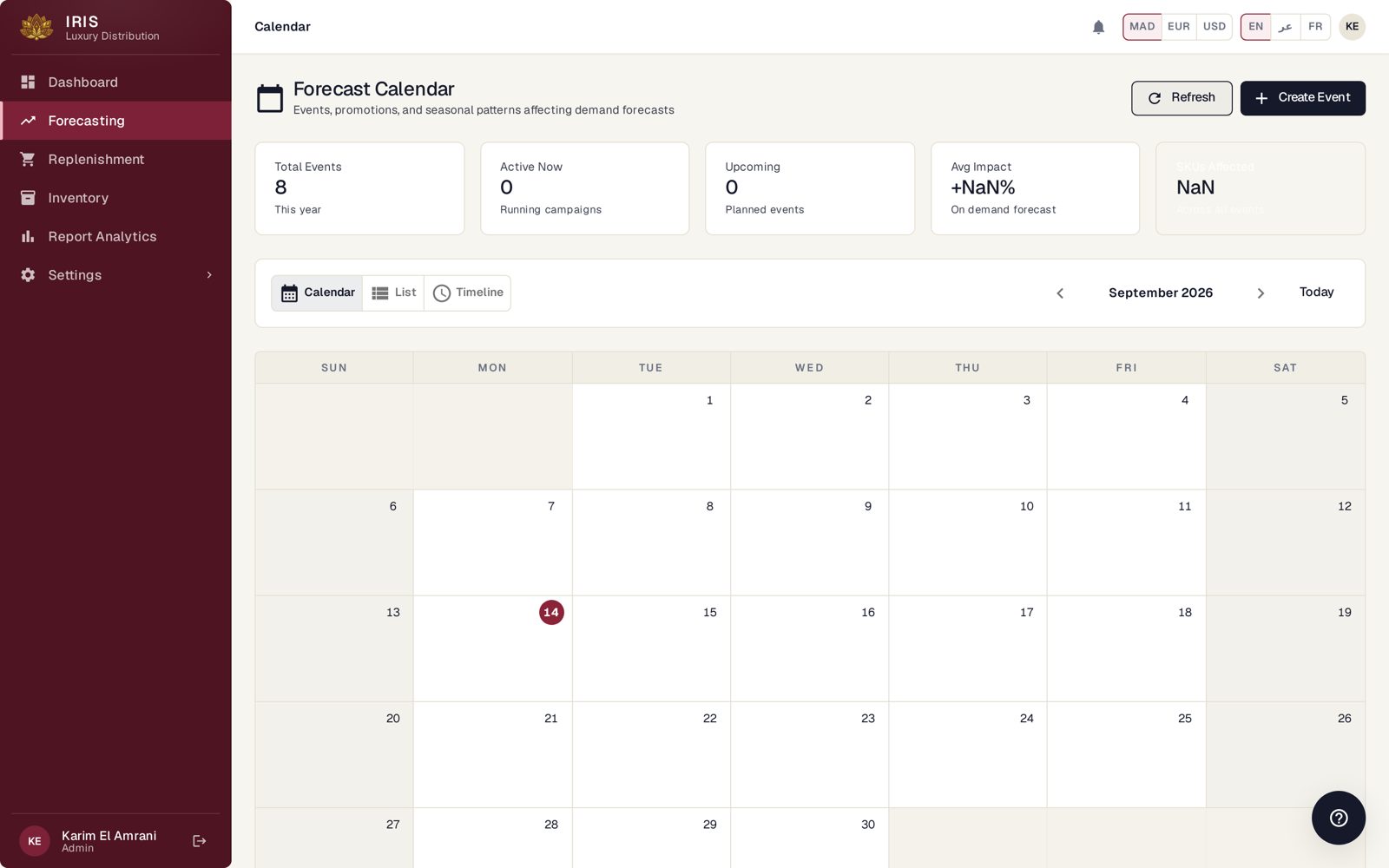Click the Replenishment cart icon
This screenshot has height=868, width=1389.
pyautogui.click(x=28, y=159)
